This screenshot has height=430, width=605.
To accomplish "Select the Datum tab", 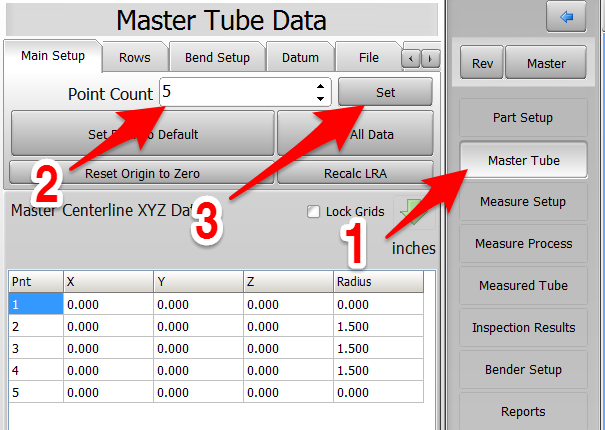I will click(x=299, y=58).
